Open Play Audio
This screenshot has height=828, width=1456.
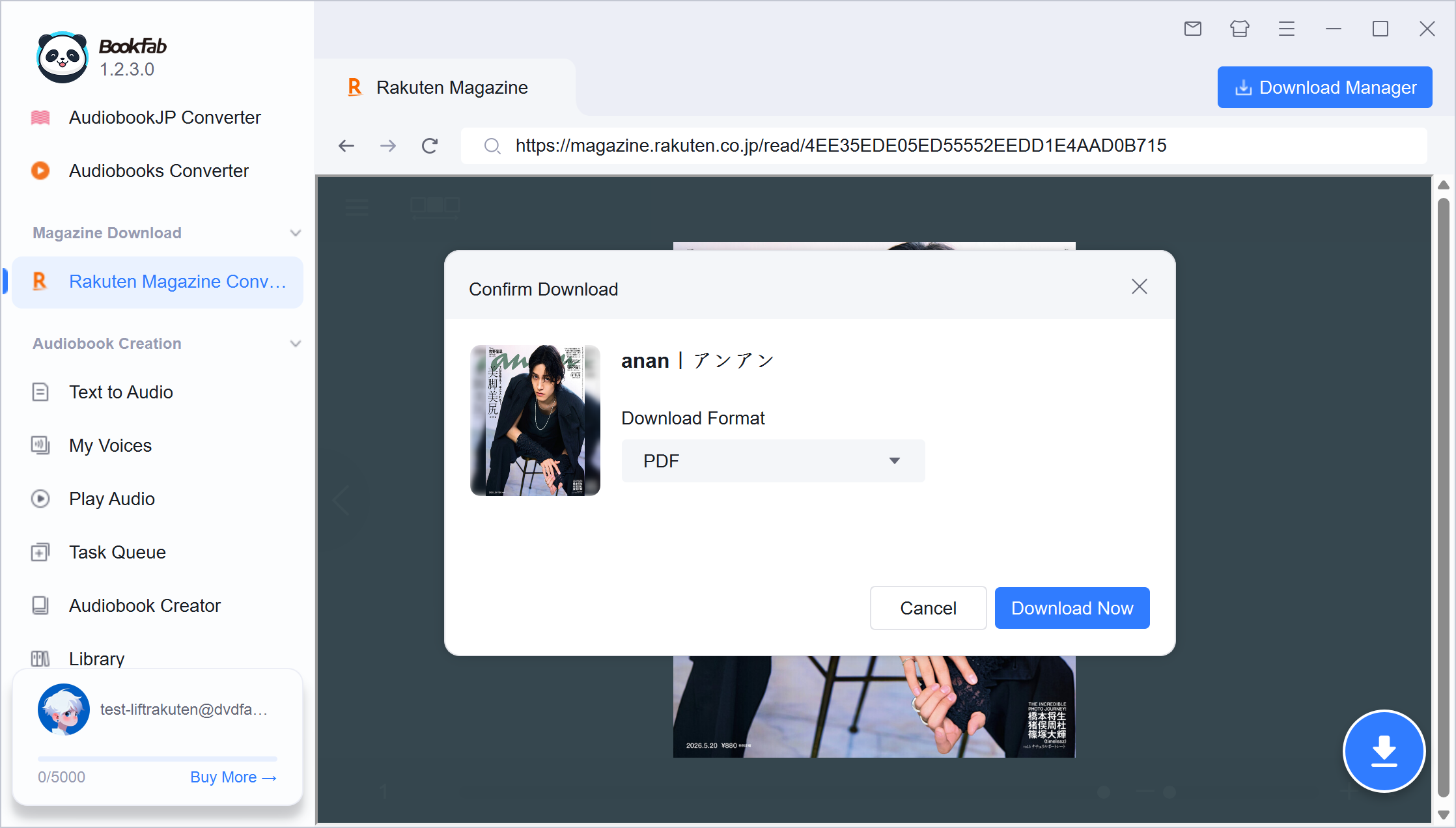(158, 499)
